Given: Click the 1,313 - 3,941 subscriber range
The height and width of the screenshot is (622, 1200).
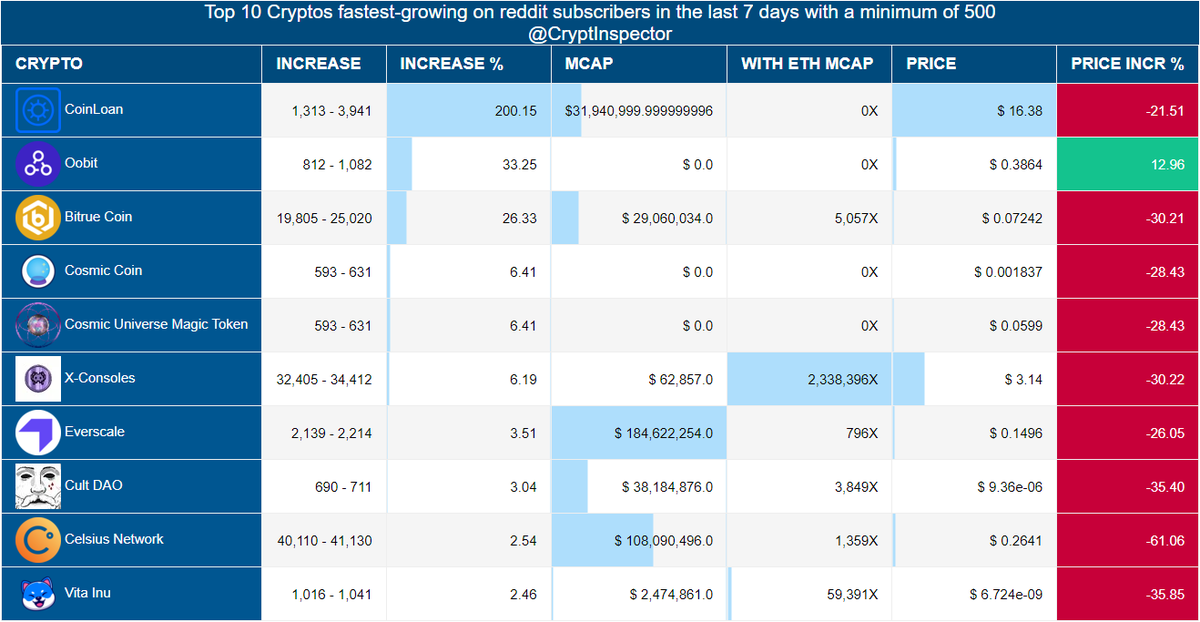Looking at the screenshot, I should (332, 111).
